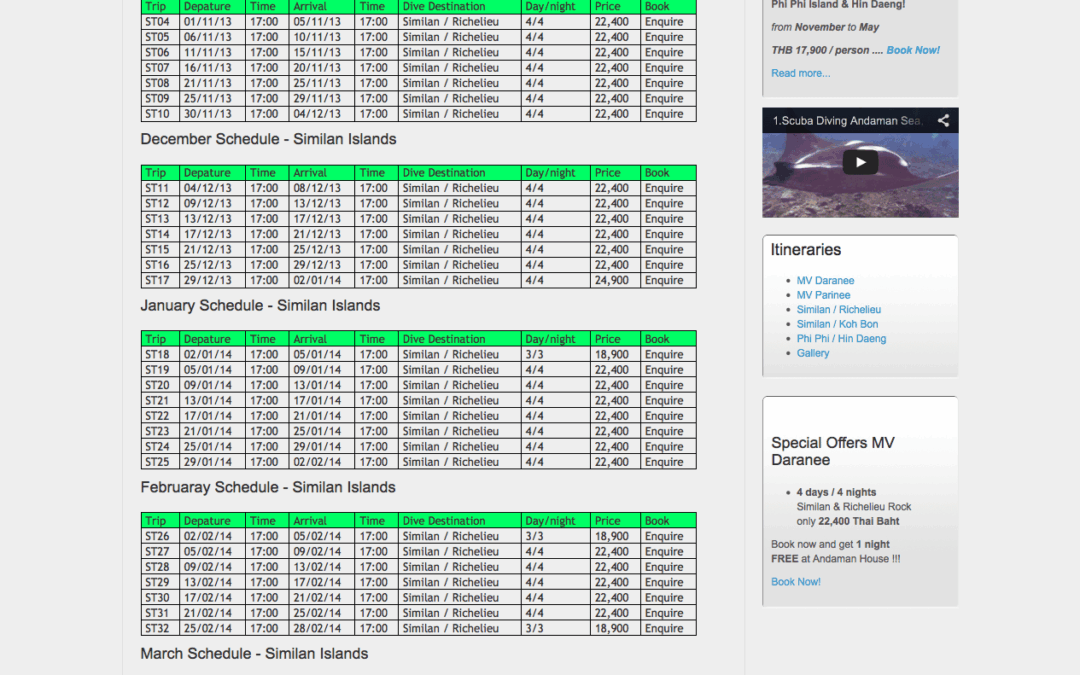
Task: Click the Price header in January table
Action: tap(608, 339)
